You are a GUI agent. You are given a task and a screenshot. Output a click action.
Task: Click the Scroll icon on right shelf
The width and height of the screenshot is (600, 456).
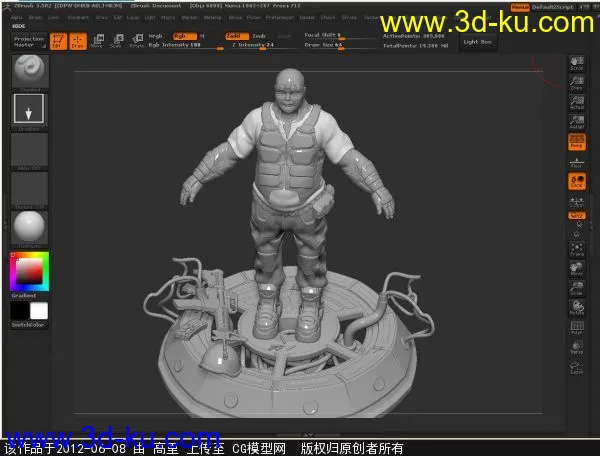click(577, 63)
